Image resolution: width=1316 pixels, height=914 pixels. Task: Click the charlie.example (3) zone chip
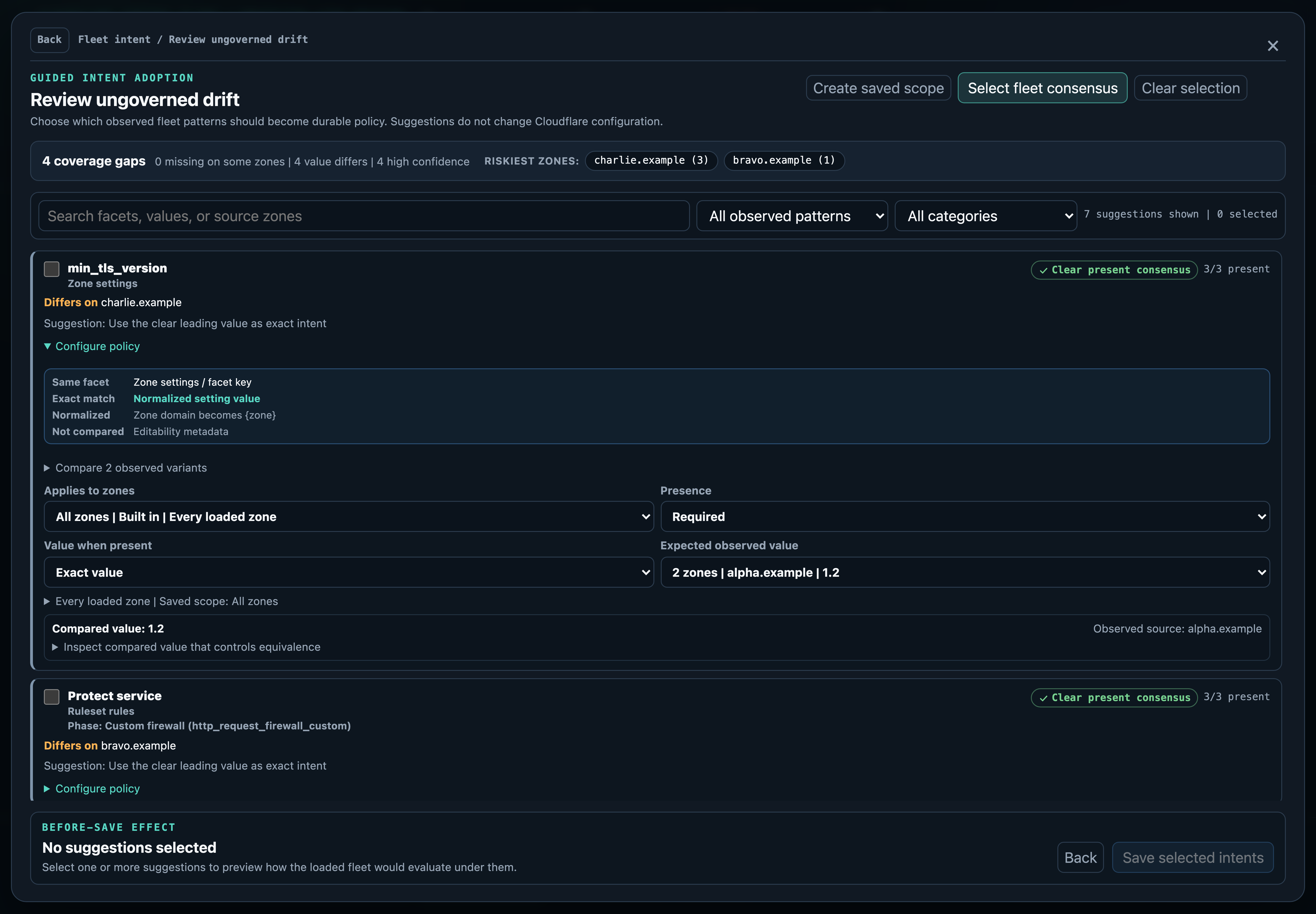[651, 160]
